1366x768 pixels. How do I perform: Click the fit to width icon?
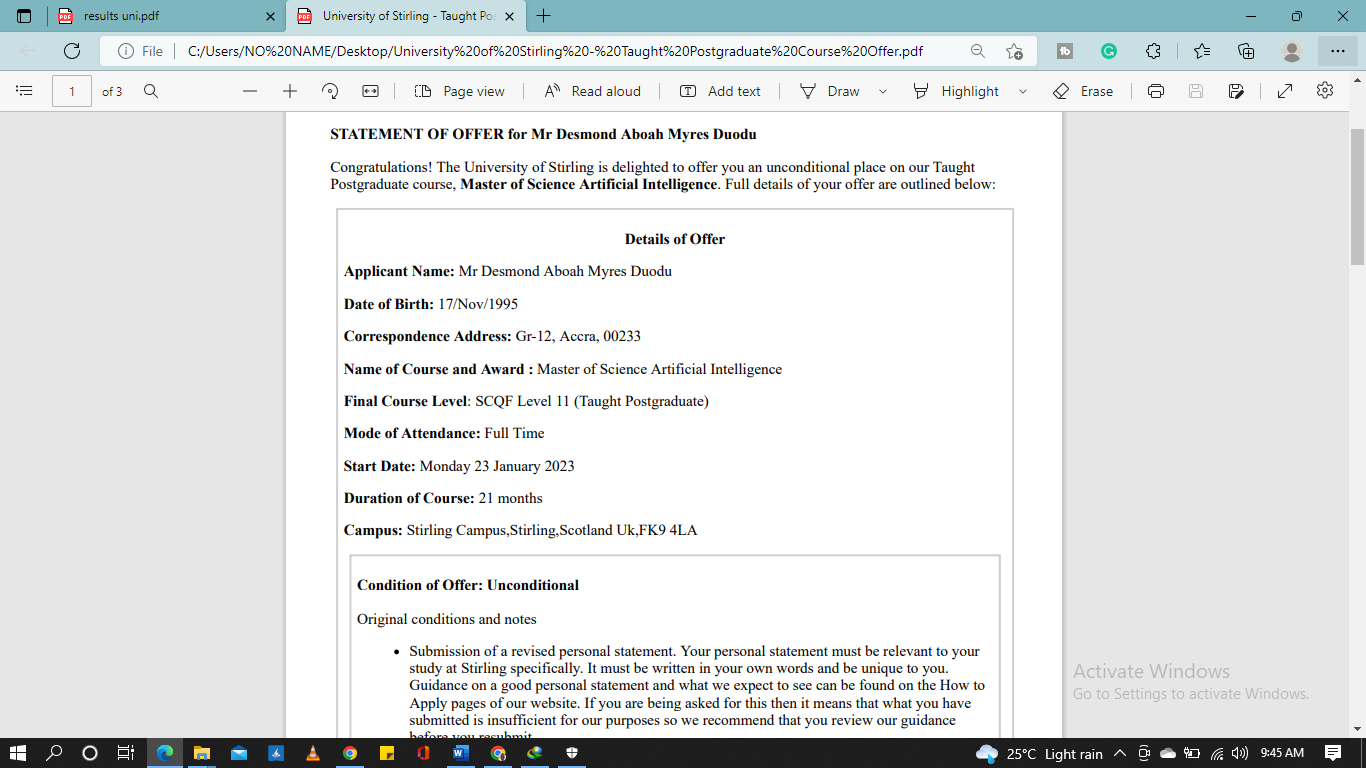pos(370,91)
